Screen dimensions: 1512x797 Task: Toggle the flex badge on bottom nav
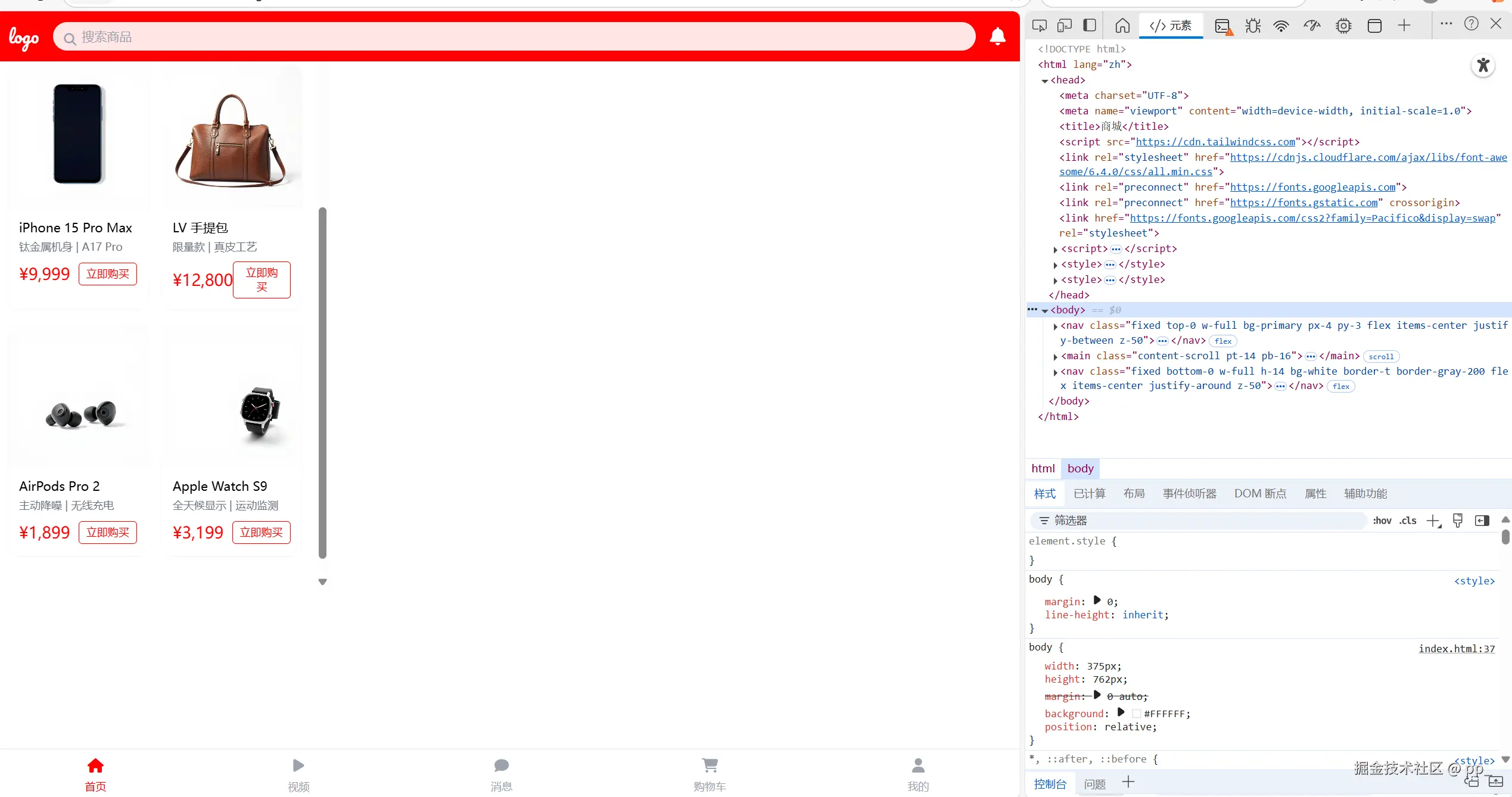click(x=1341, y=387)
